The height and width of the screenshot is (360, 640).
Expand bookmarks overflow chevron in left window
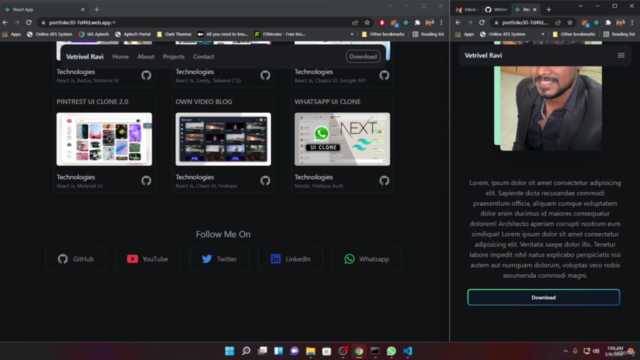352,34
